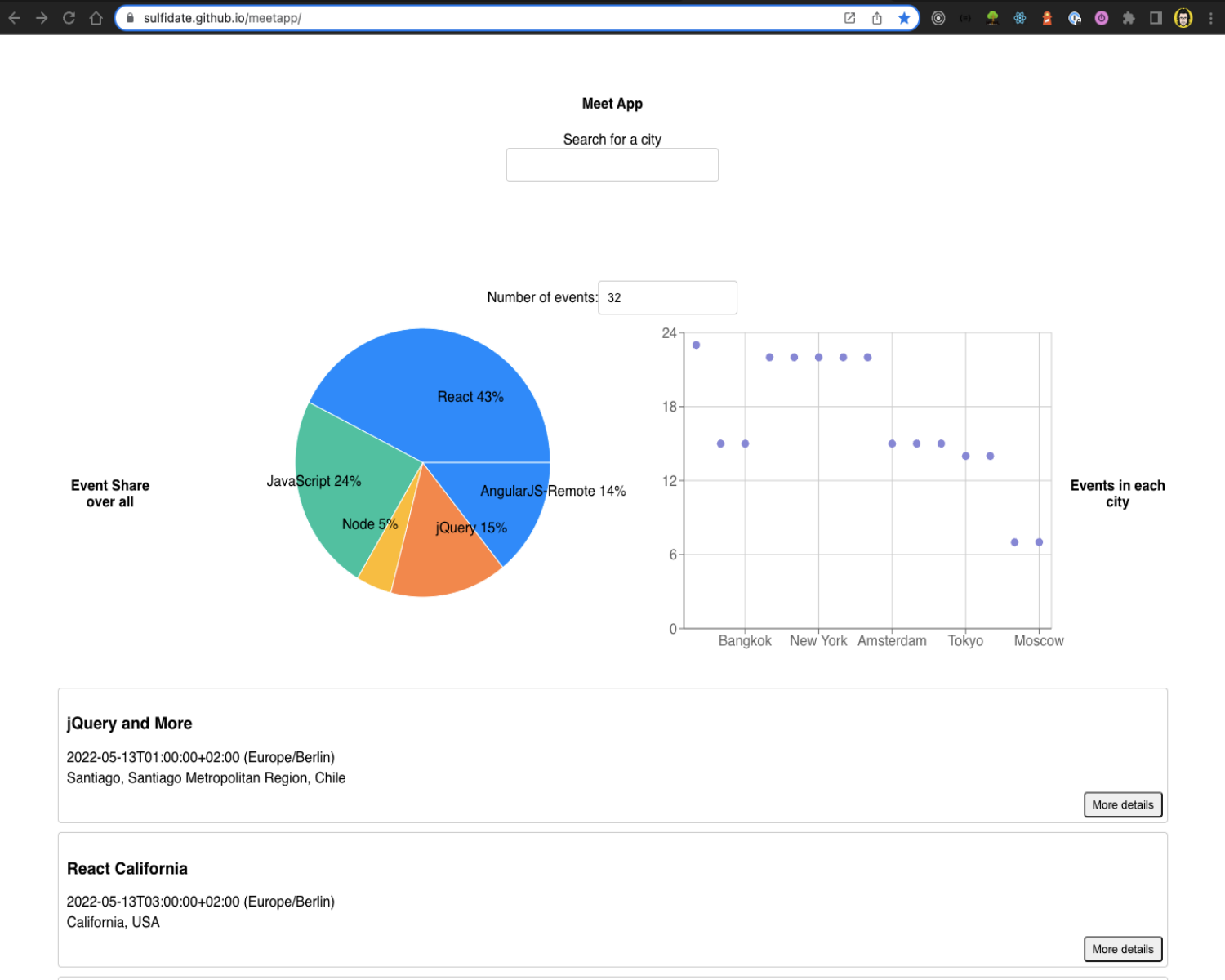The height and width of the screenshot is (980, 1225).
Task: Click the lock site information icon
Action: (130, 18)
